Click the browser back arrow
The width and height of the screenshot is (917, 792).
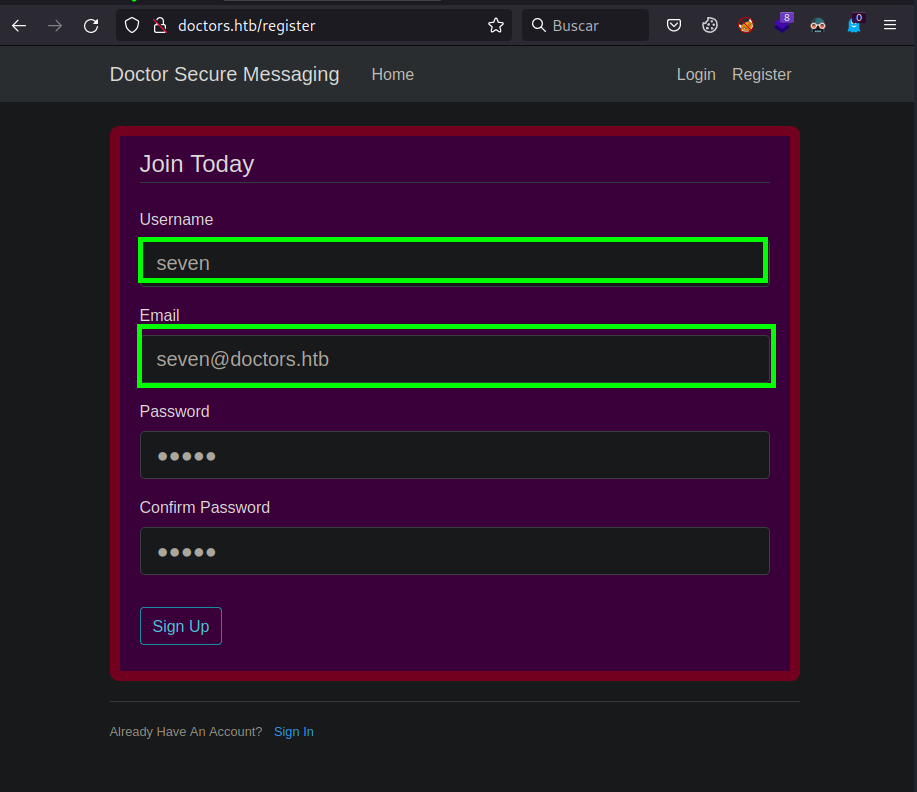[x=19, y=26]
